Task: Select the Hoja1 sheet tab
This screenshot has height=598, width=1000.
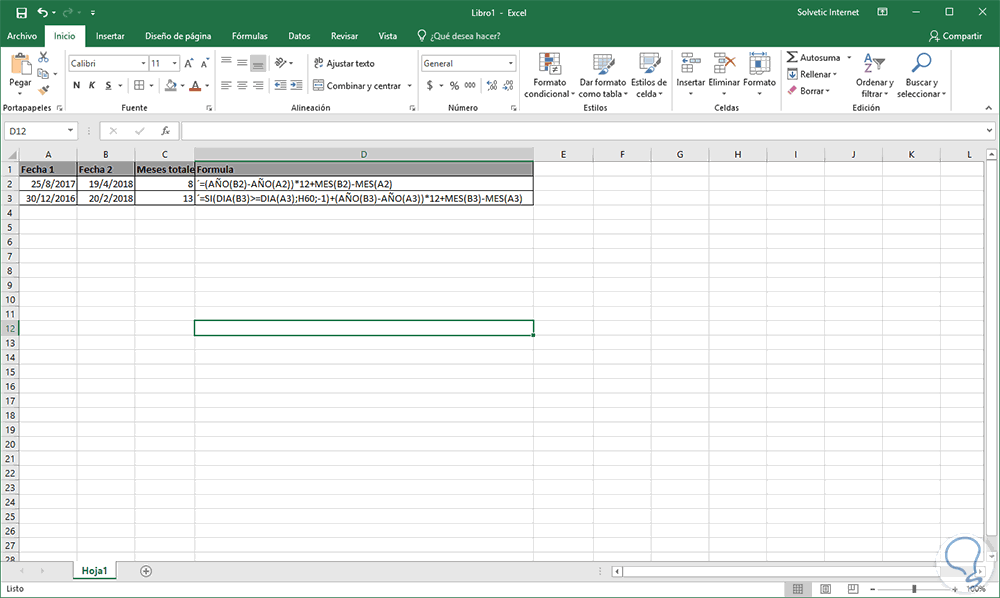Action: (94, 571)
